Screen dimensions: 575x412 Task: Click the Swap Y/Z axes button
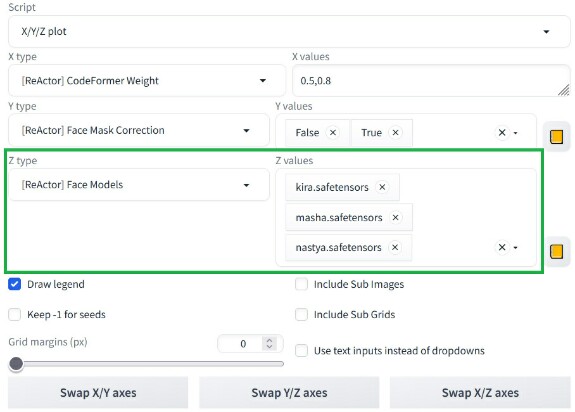coord(289,393)
